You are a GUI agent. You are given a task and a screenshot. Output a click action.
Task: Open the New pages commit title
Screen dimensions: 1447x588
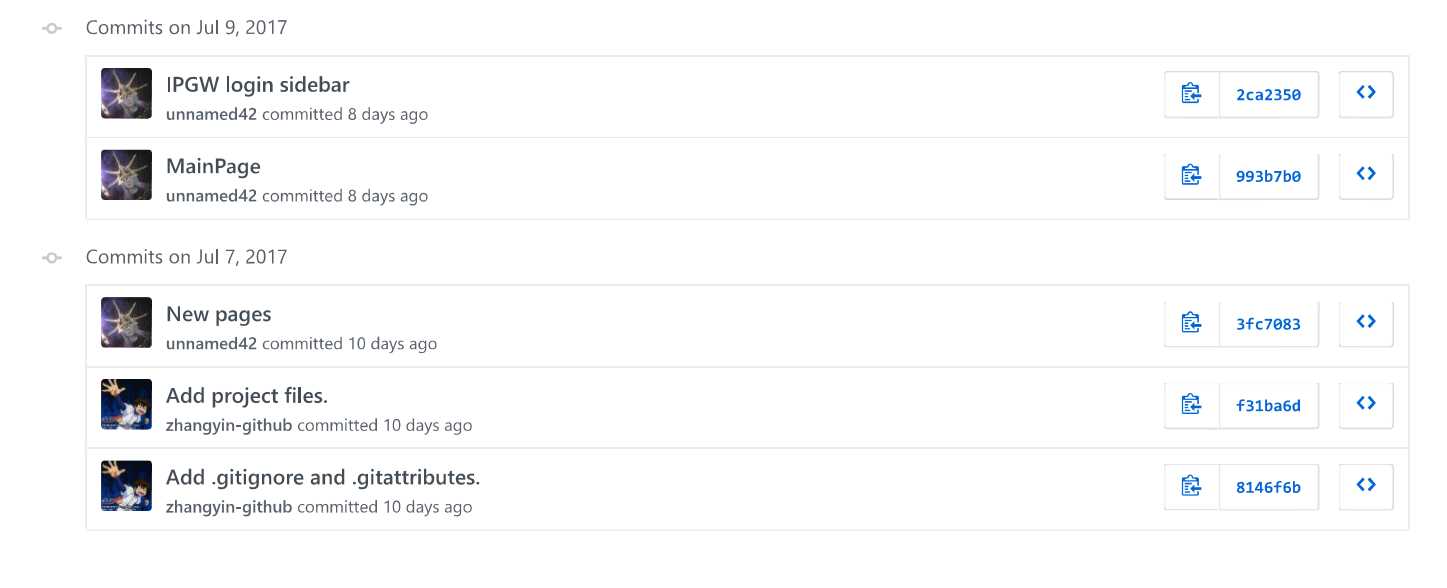point(219,314)
